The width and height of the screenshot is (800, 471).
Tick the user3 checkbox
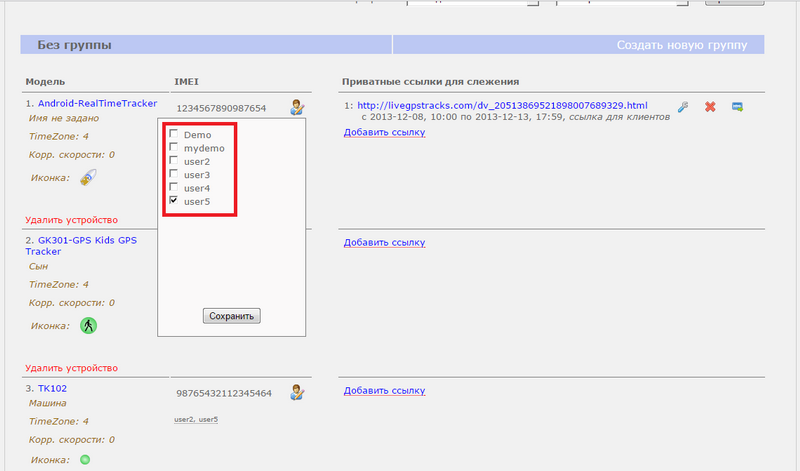click(x=174, y=175)
